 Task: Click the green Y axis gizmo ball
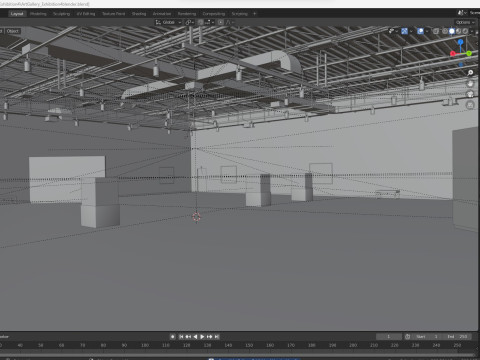click(x=469, y=53)
